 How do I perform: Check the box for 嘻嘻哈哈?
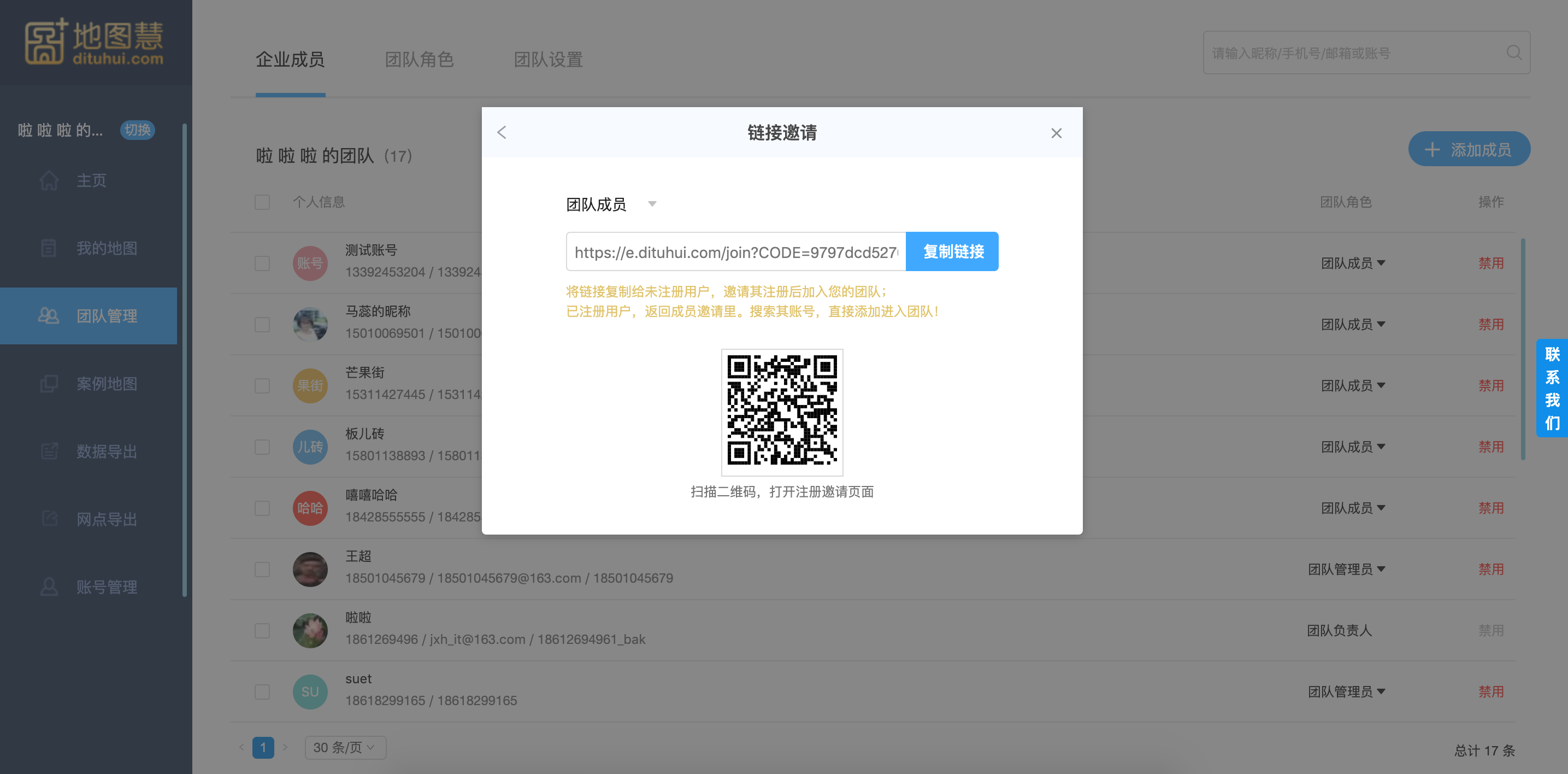(x=262, y=508)
